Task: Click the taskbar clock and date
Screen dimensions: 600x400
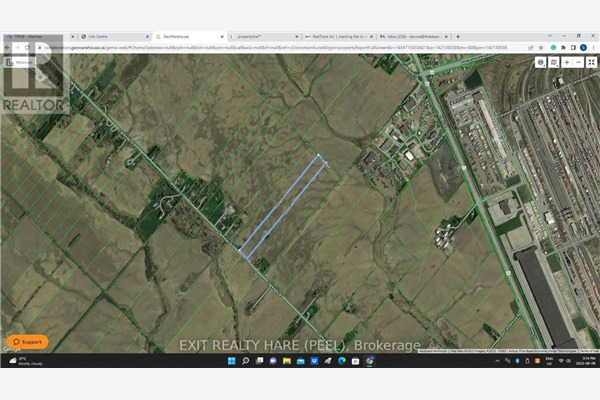Action: click(x=585, y=361)
